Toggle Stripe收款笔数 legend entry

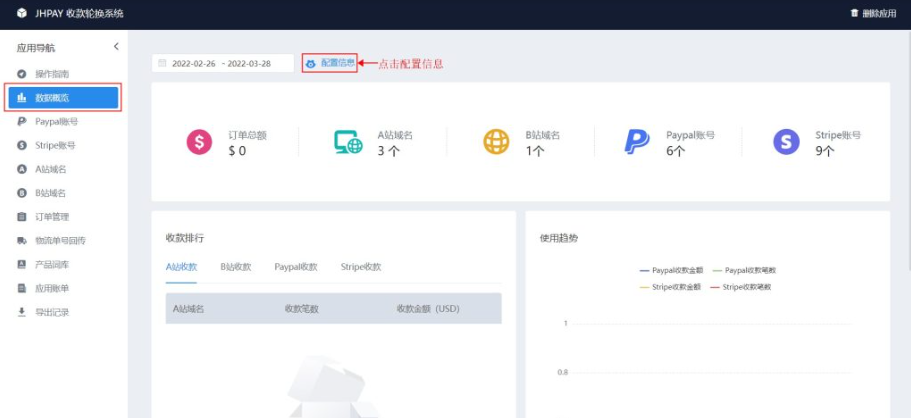(x=740, y=287)
